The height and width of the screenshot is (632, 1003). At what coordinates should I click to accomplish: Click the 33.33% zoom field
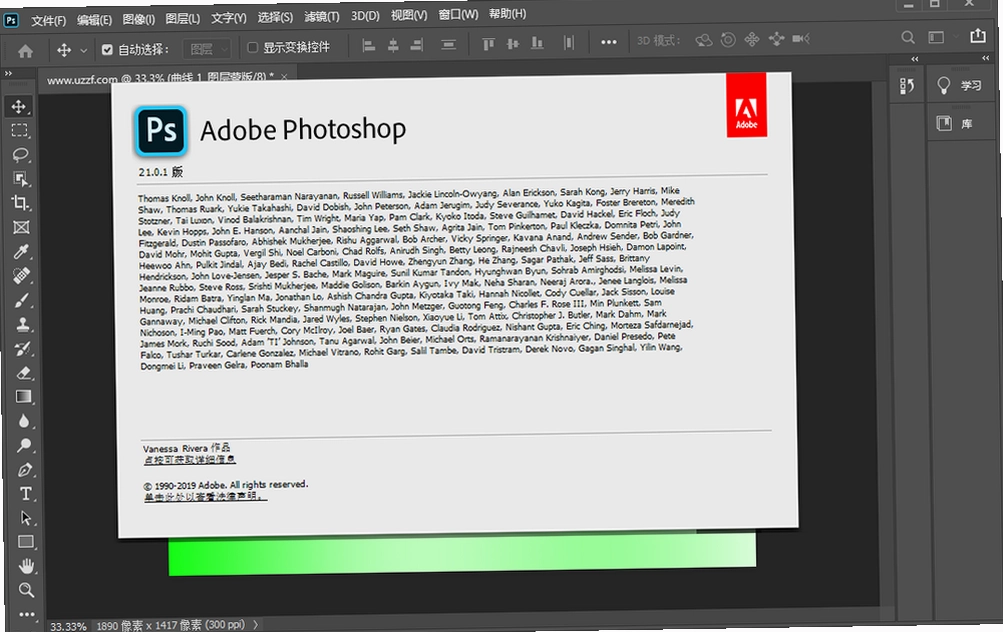coord(68,626)
